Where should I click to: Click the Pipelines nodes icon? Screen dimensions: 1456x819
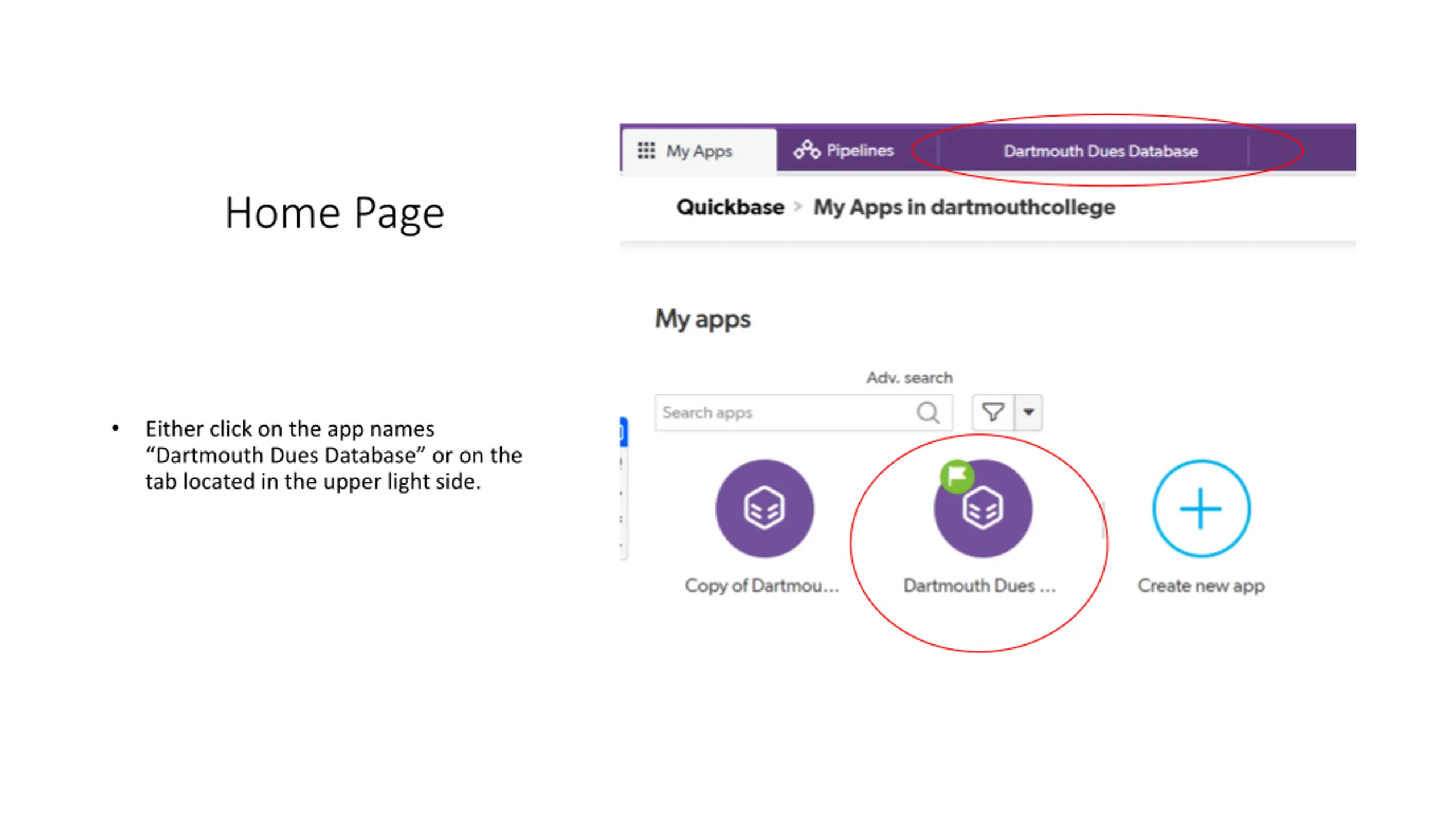click(x=806, y=150)
